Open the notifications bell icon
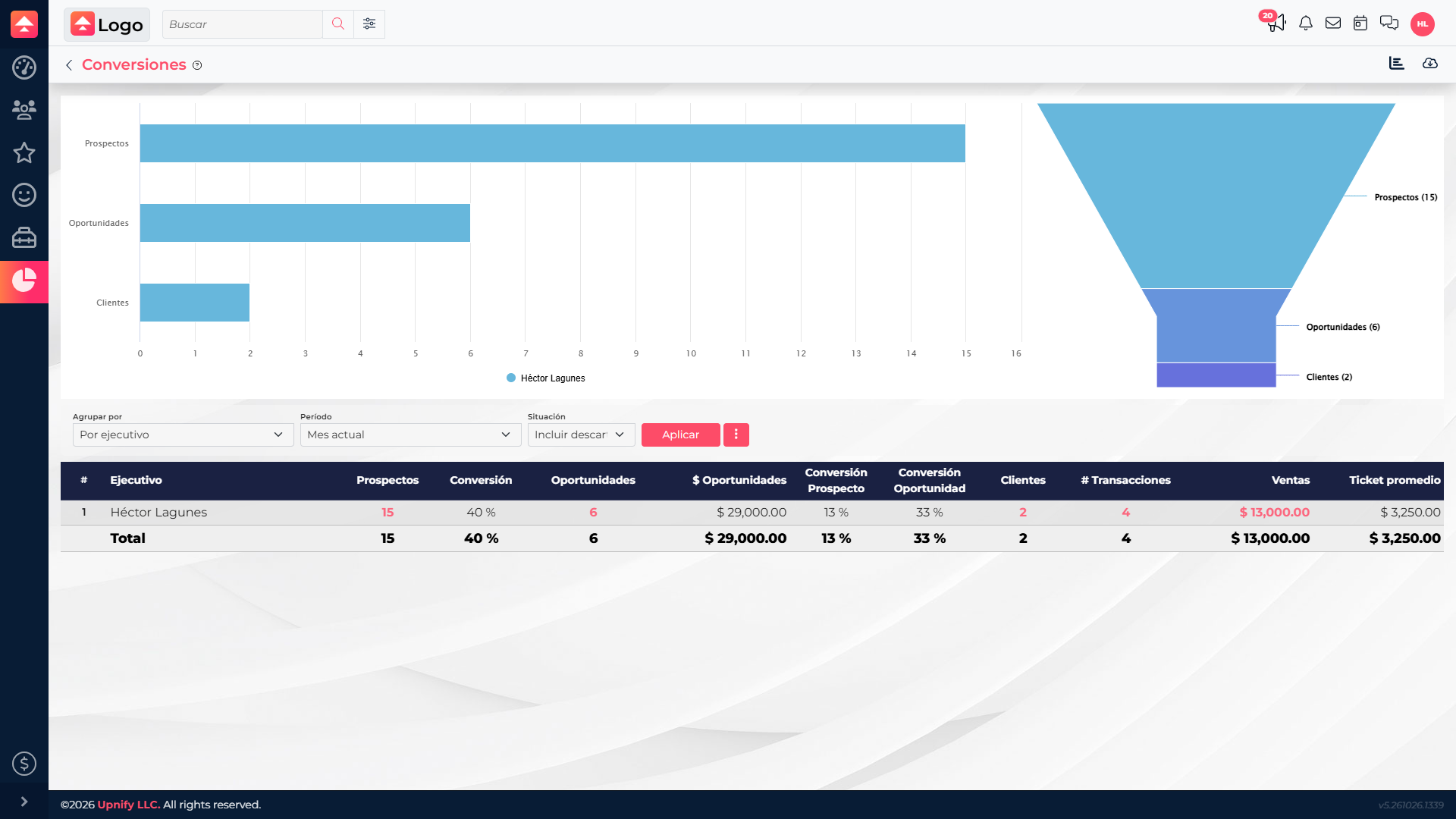Image resolution: width=1456 pixels, height=819 pixels. tap(1306, 24)
